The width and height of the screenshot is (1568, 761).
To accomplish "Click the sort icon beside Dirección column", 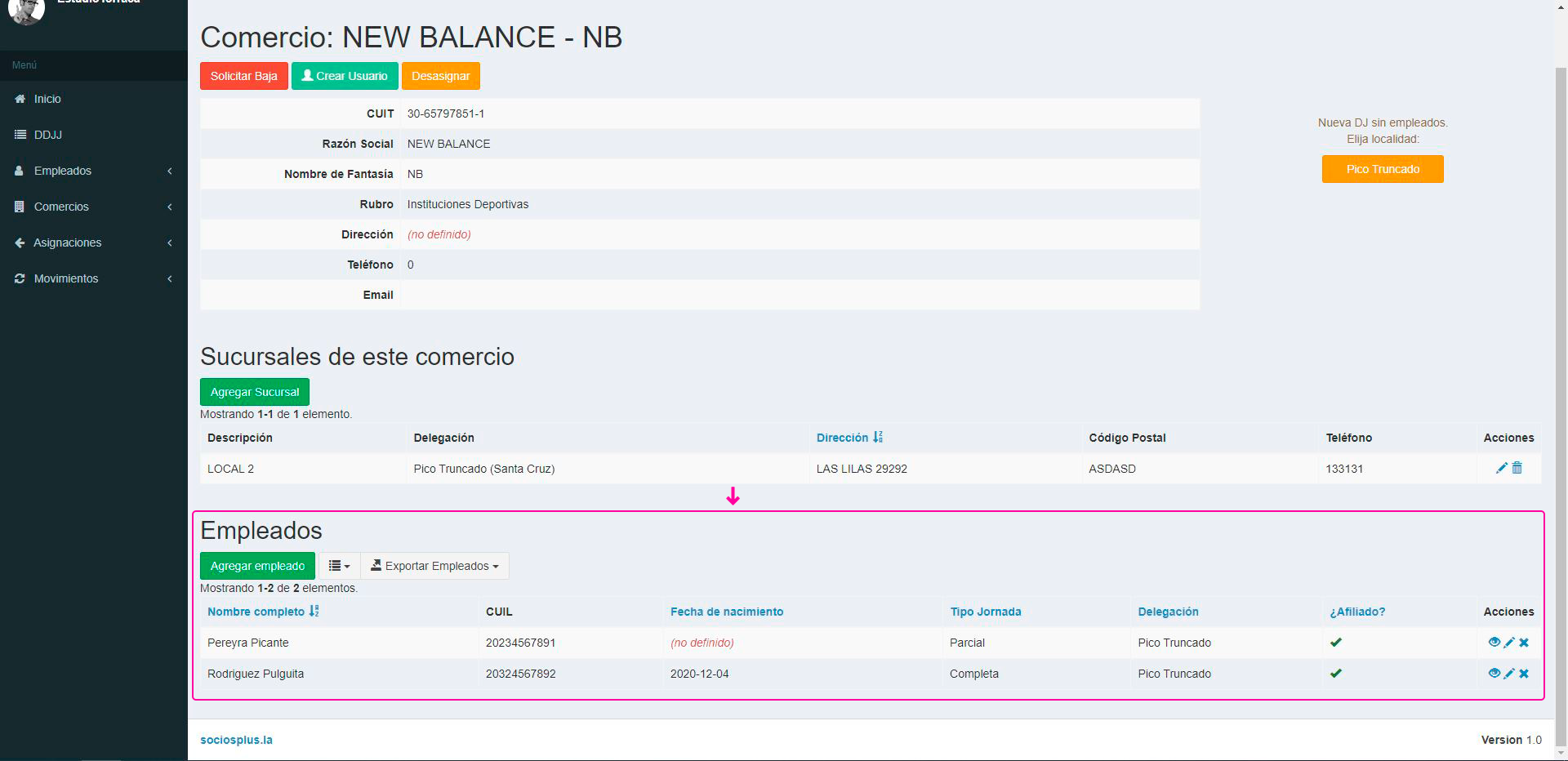I will (x=878, y=438).
